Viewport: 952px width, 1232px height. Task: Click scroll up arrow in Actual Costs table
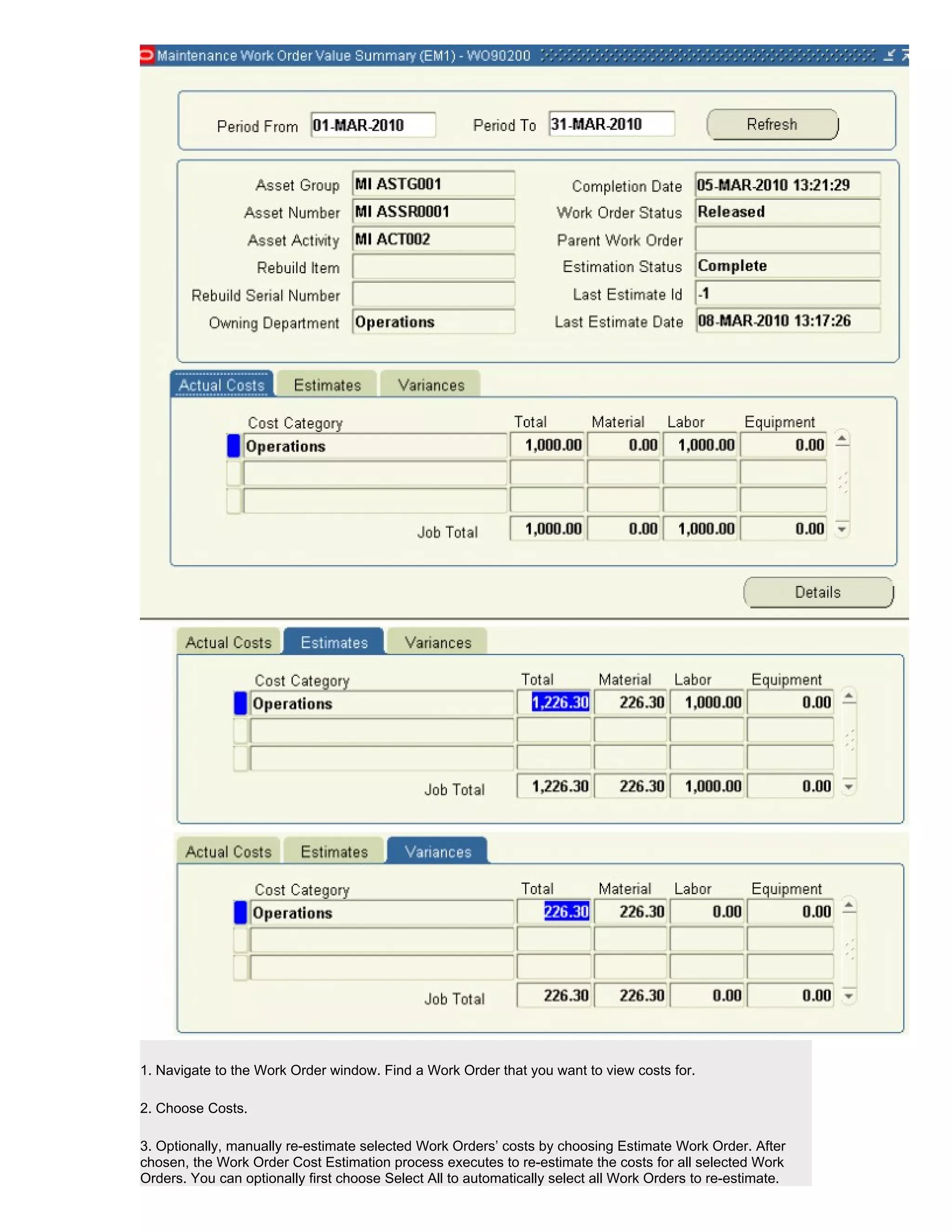point(842,438)
